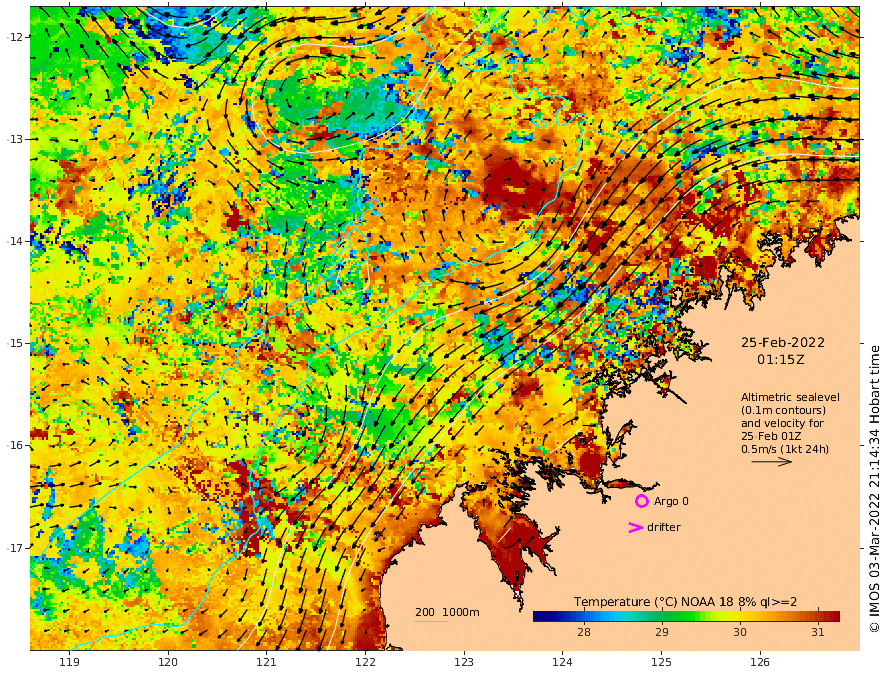Click the magenta Argo circle legend marker
The width and height of the screenshot is (880, 680).
(641, 501)
